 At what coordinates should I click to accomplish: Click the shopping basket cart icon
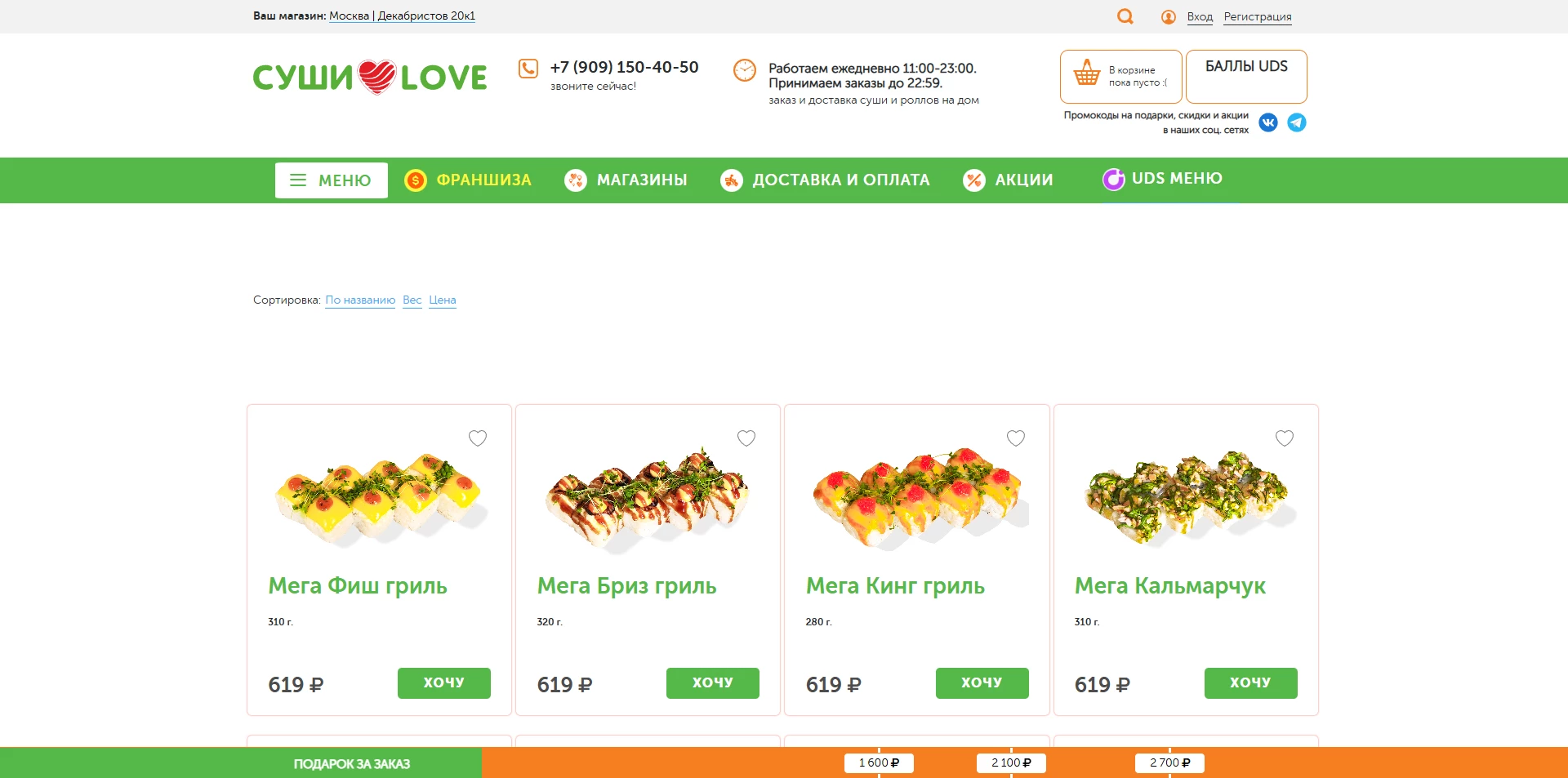1087,73
